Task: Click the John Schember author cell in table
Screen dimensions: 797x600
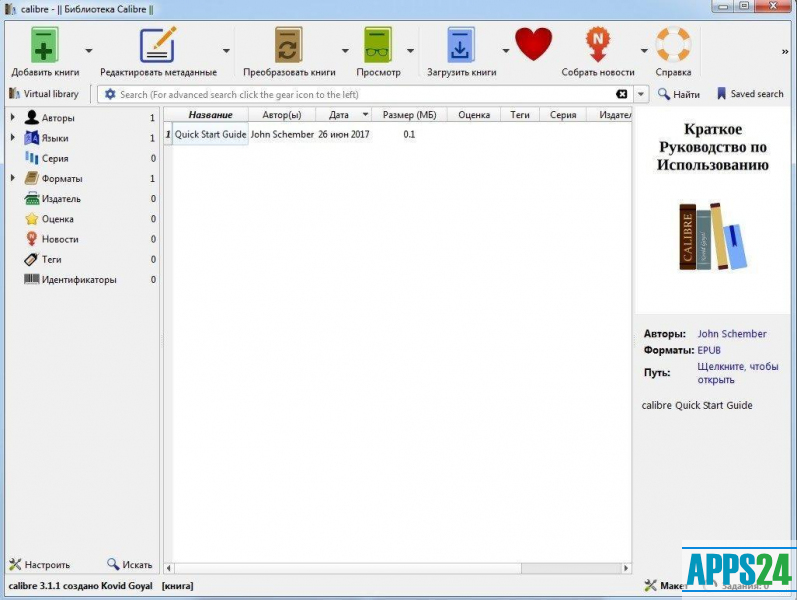Action: pos(282,134)
